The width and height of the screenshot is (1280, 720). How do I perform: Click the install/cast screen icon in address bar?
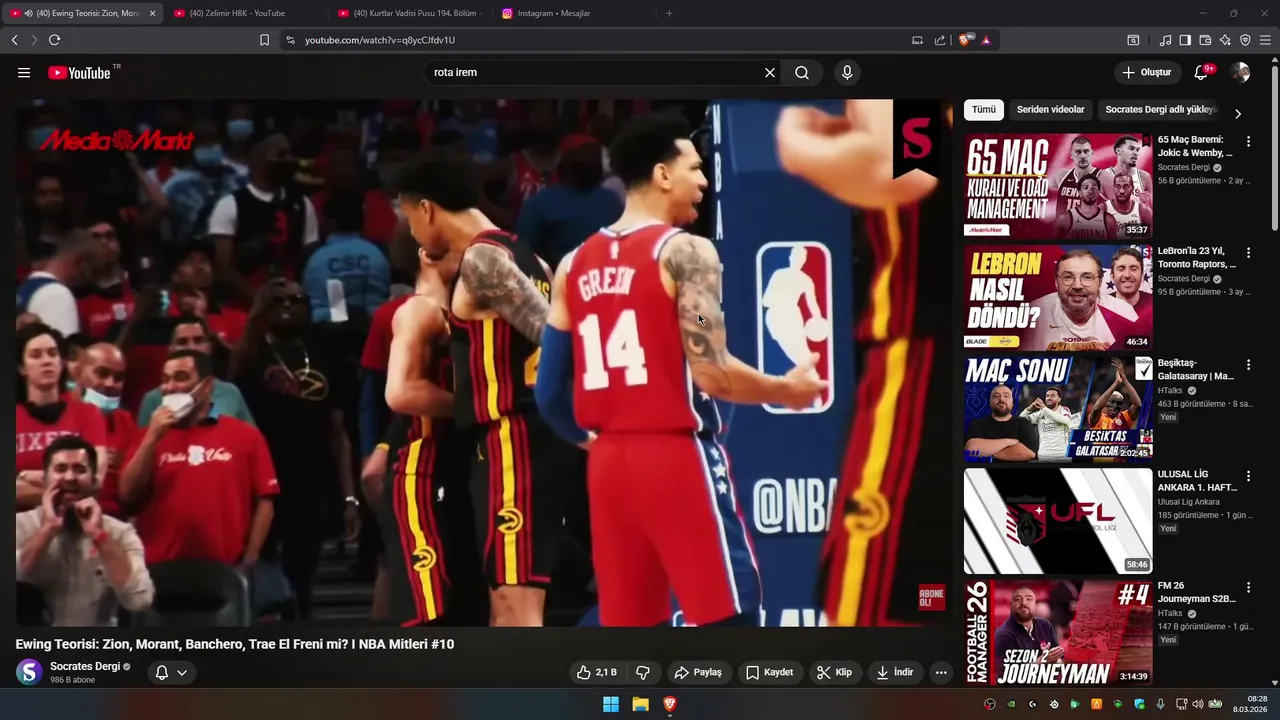click(917, 40)
